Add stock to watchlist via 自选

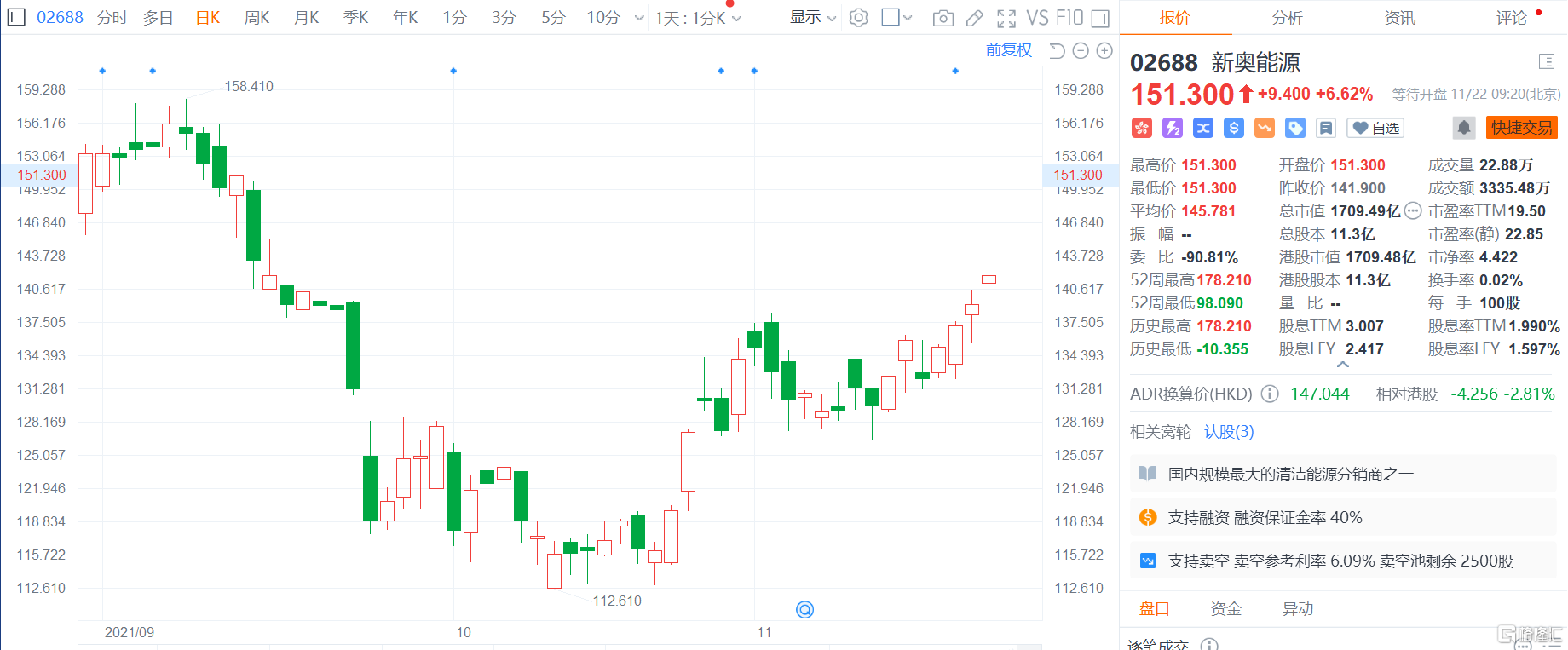[1375, 128]
